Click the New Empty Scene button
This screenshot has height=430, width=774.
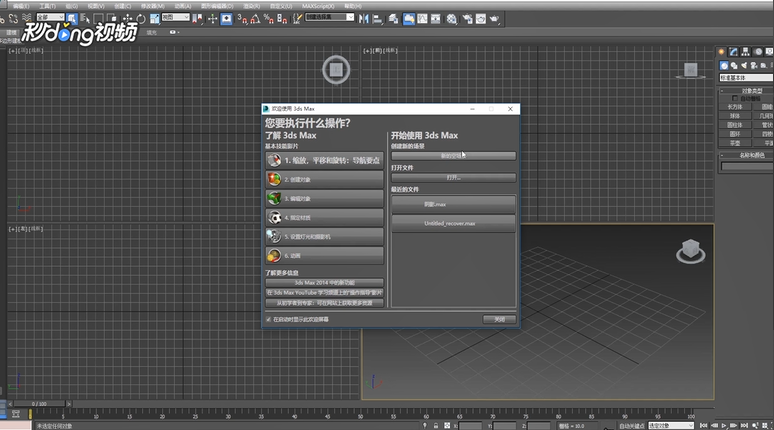point(454,156)
